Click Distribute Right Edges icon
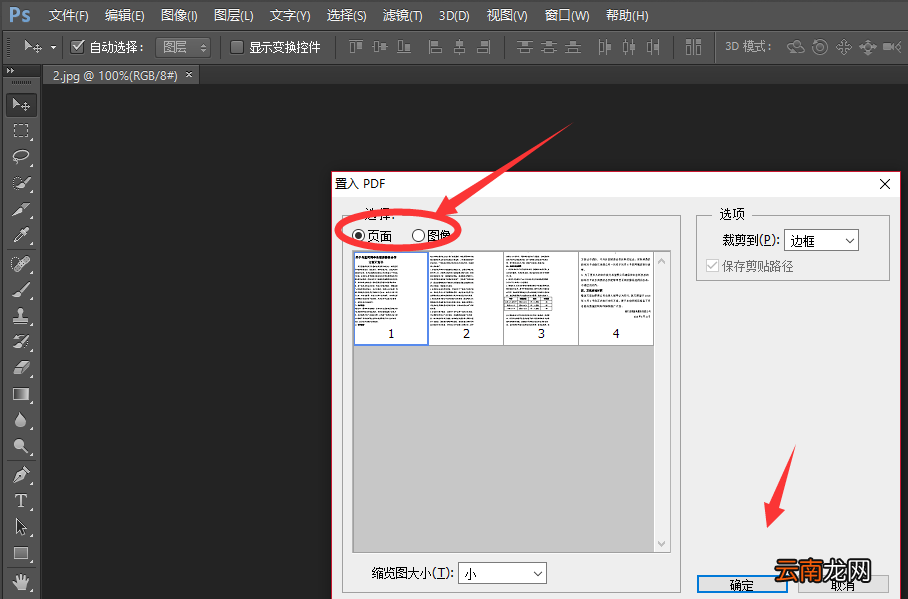The image size is (908, 599). coord(653,47)
